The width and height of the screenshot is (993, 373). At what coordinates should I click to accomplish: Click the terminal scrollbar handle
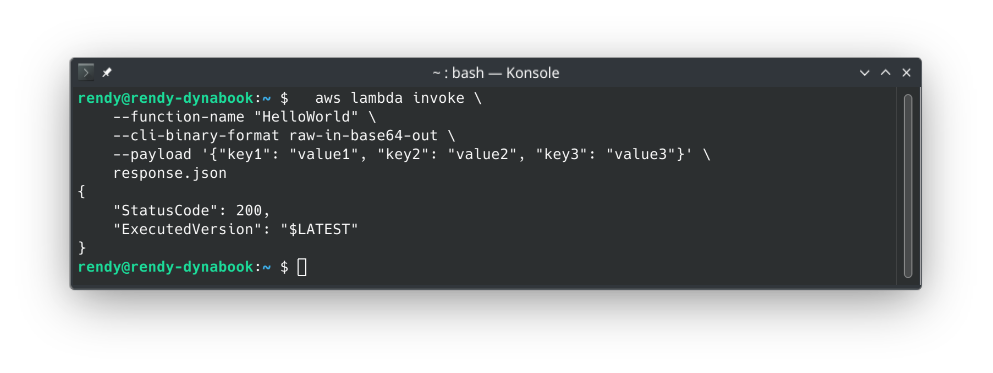(908, 186)
